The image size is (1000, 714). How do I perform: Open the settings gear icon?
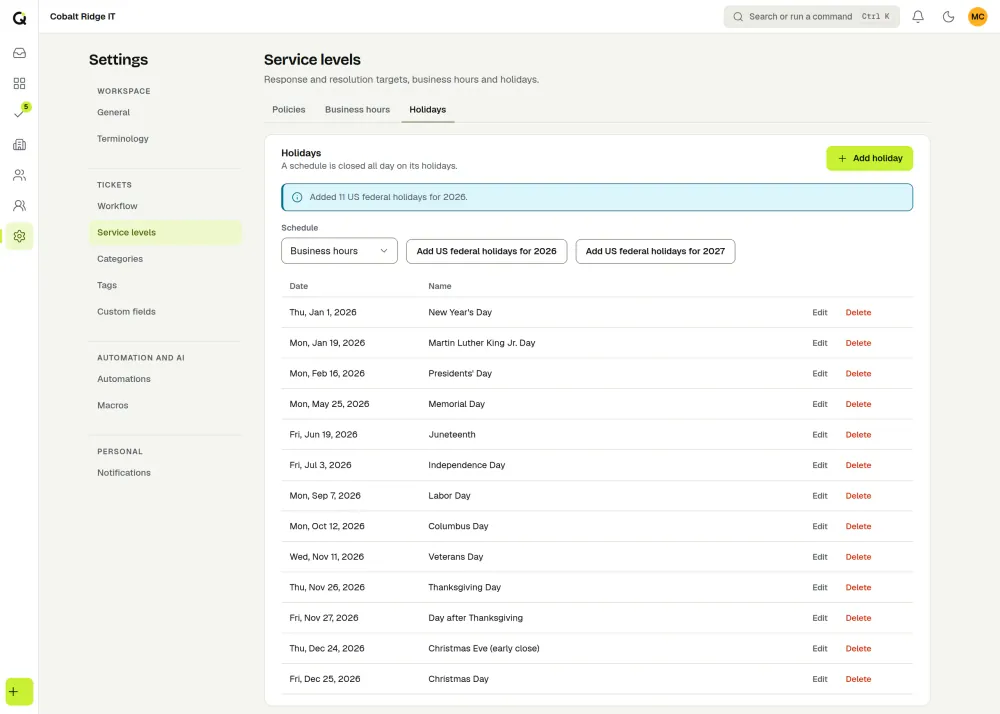[19, 236]
